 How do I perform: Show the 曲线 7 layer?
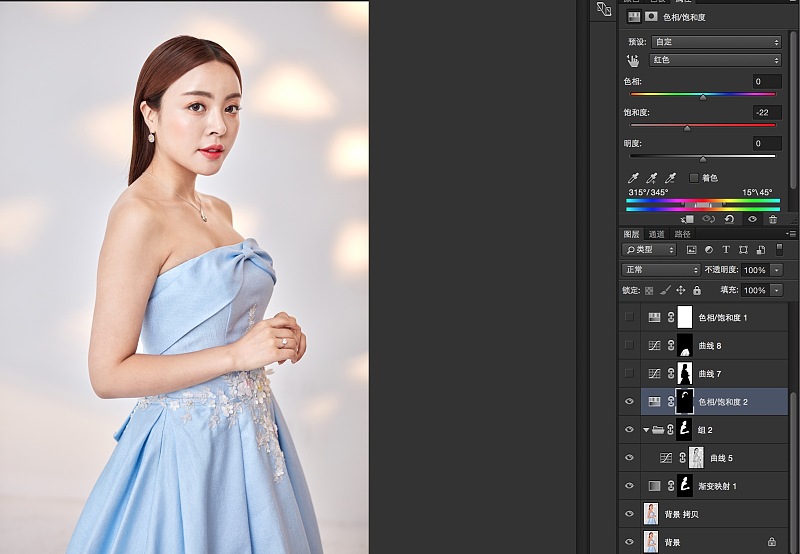tap(629, 373)
